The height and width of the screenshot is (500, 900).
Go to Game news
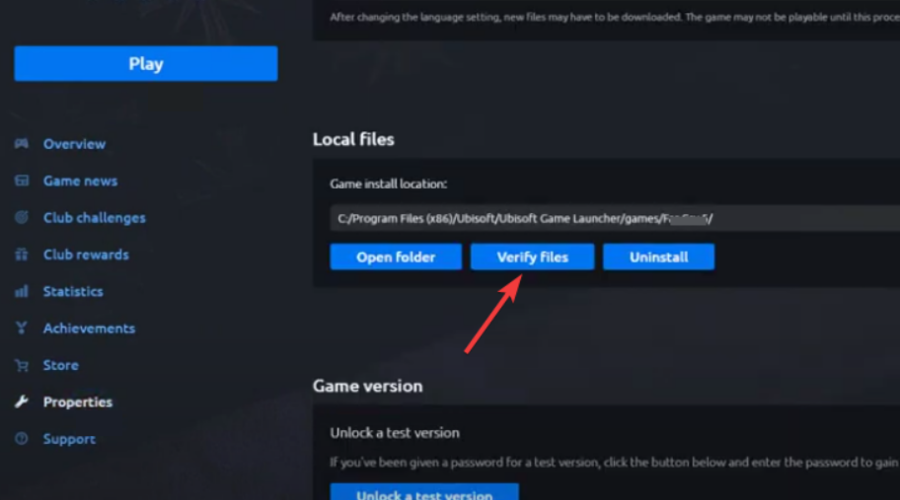[x=80, y=181]
